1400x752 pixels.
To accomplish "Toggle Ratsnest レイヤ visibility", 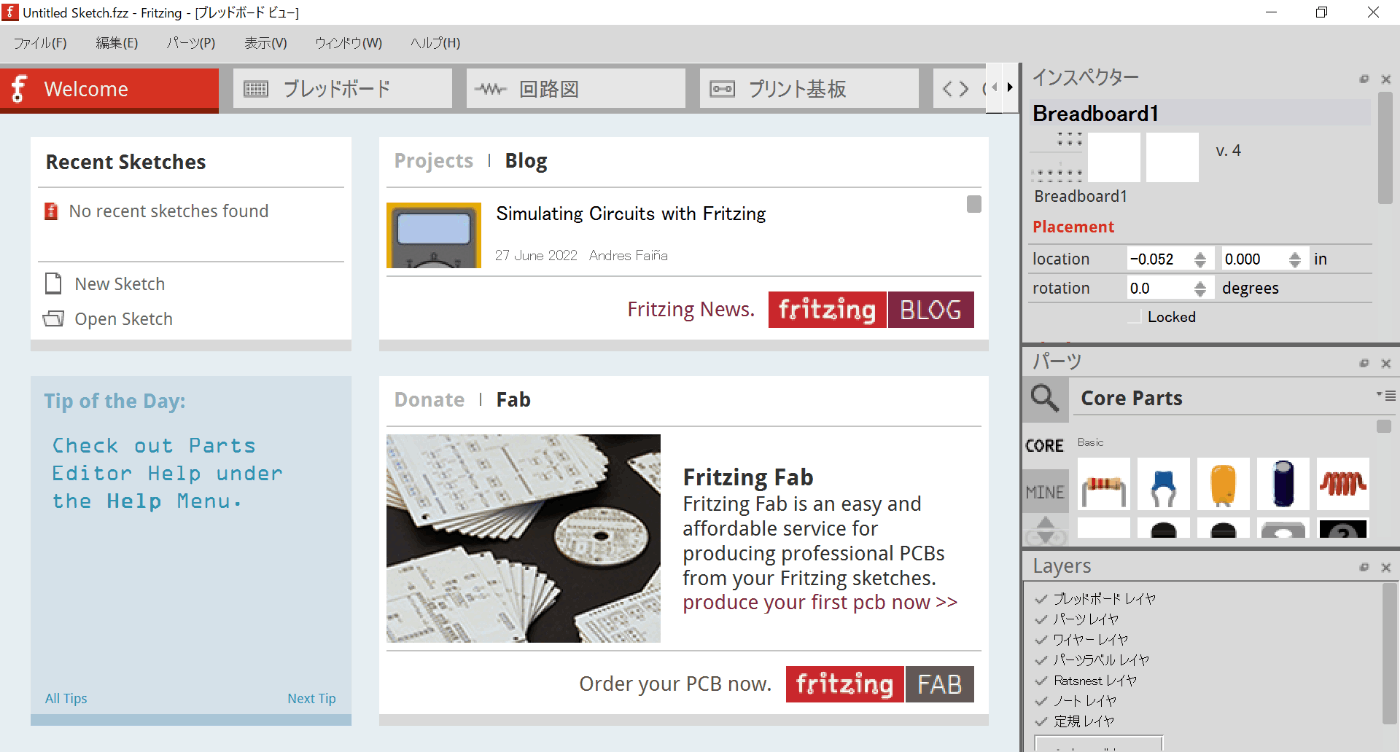I will [1041, 680].
